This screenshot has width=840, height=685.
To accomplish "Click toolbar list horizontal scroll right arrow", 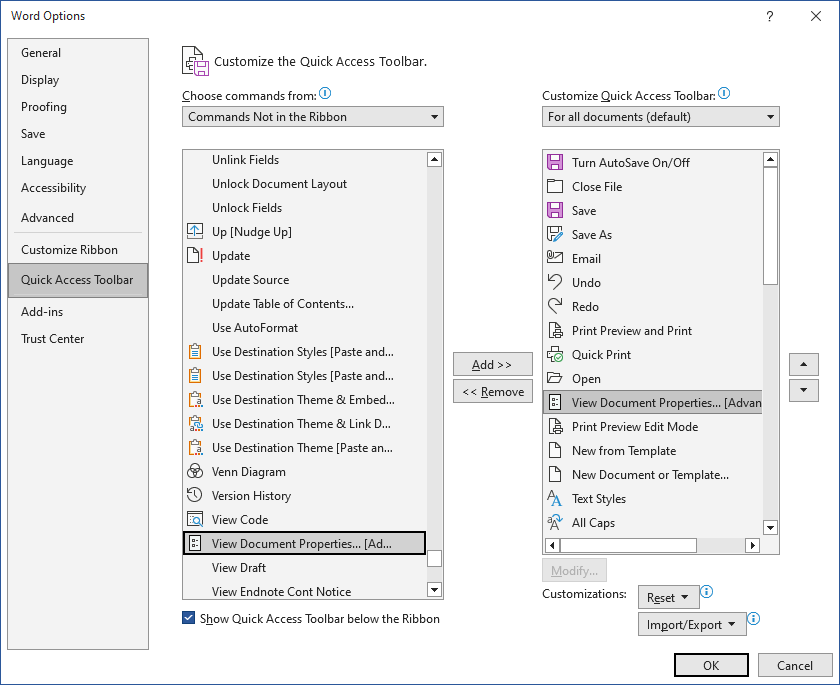I will coord(753,545).
